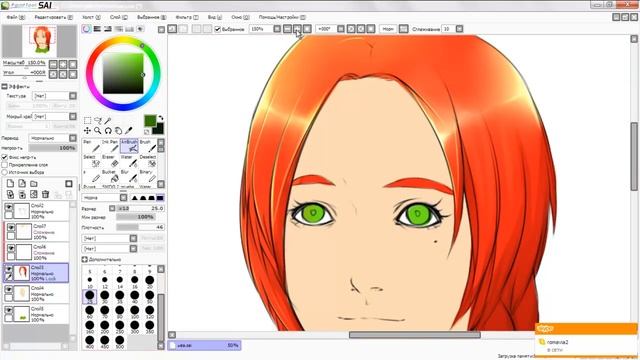Screen dimensions: 640x360
Task: Choose the lasso selection tool
Action: (x=98, y=120)
